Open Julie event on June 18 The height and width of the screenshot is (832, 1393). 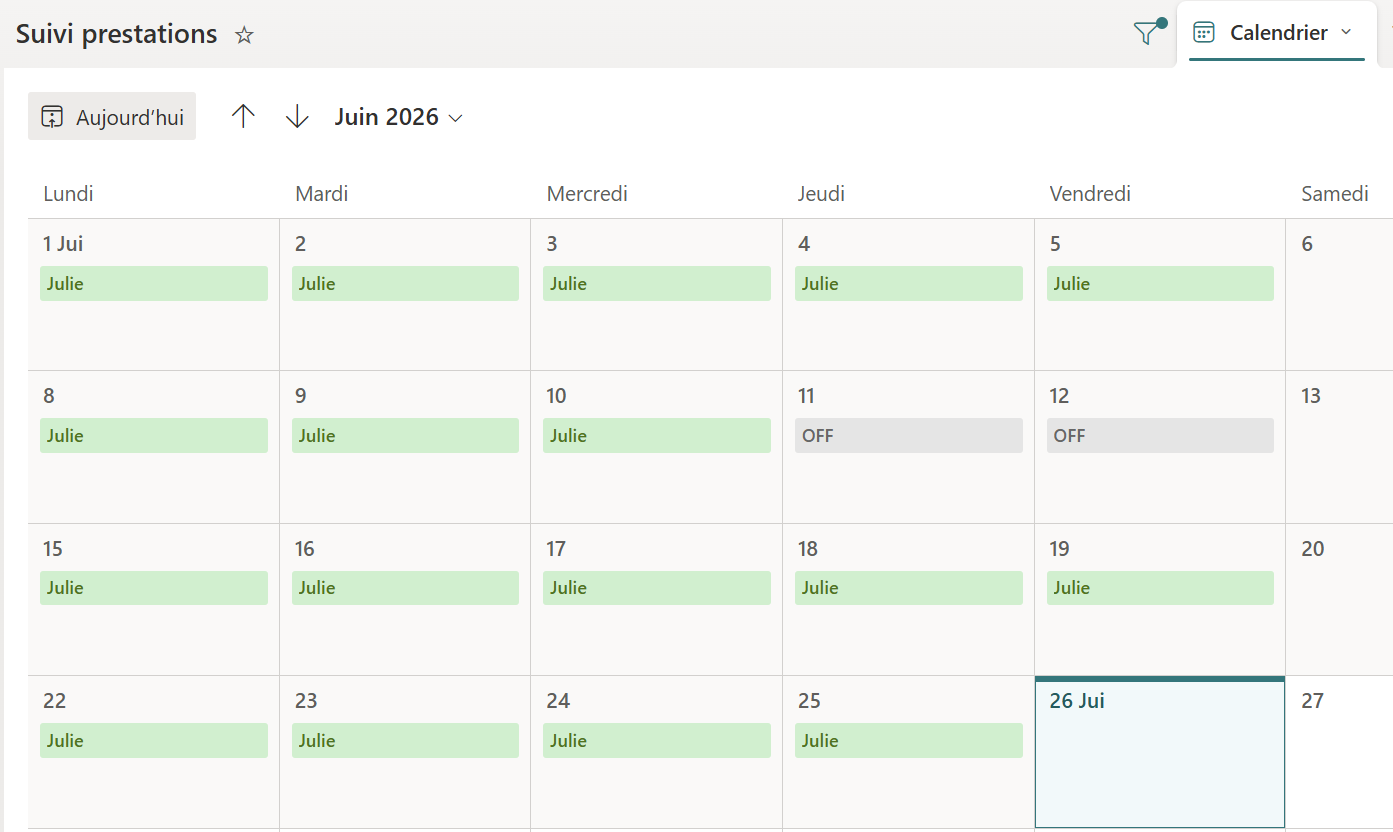(909, 587)
